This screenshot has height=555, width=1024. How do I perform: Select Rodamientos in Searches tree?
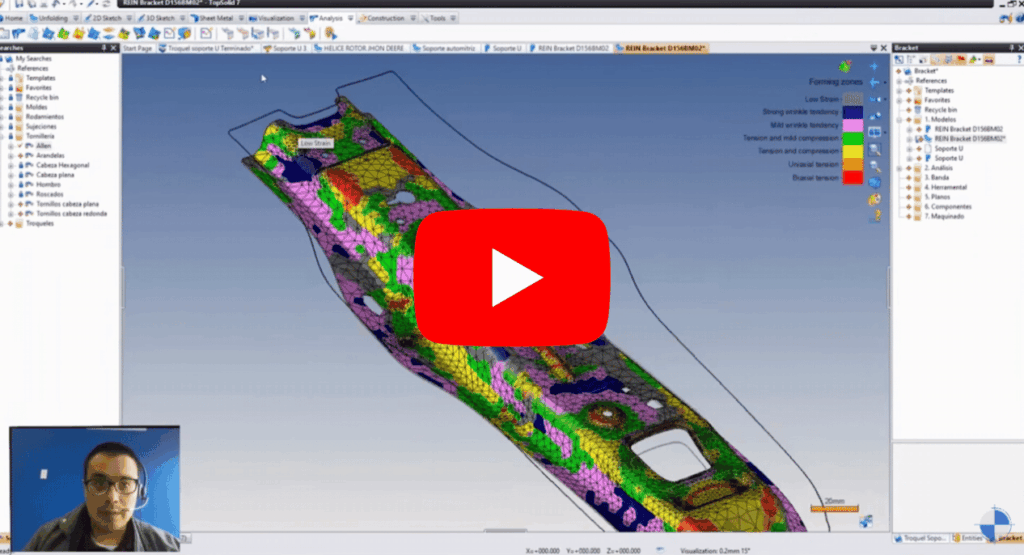click(x=45, y=117)
